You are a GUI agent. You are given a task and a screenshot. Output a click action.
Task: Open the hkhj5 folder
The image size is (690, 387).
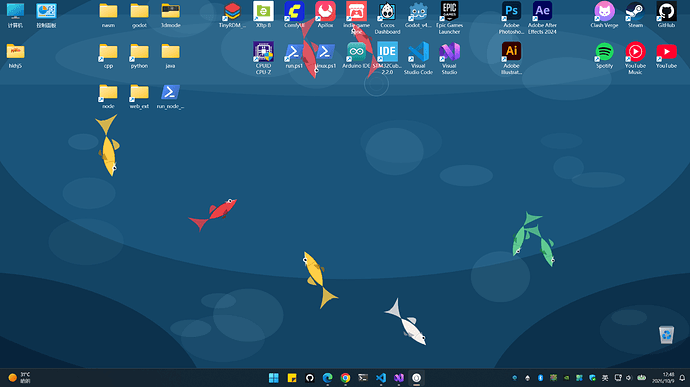[x=15, y=56]
